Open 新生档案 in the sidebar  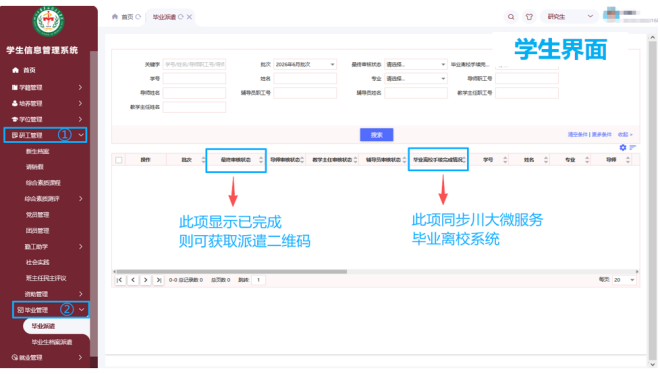click(x=37, y=151)
